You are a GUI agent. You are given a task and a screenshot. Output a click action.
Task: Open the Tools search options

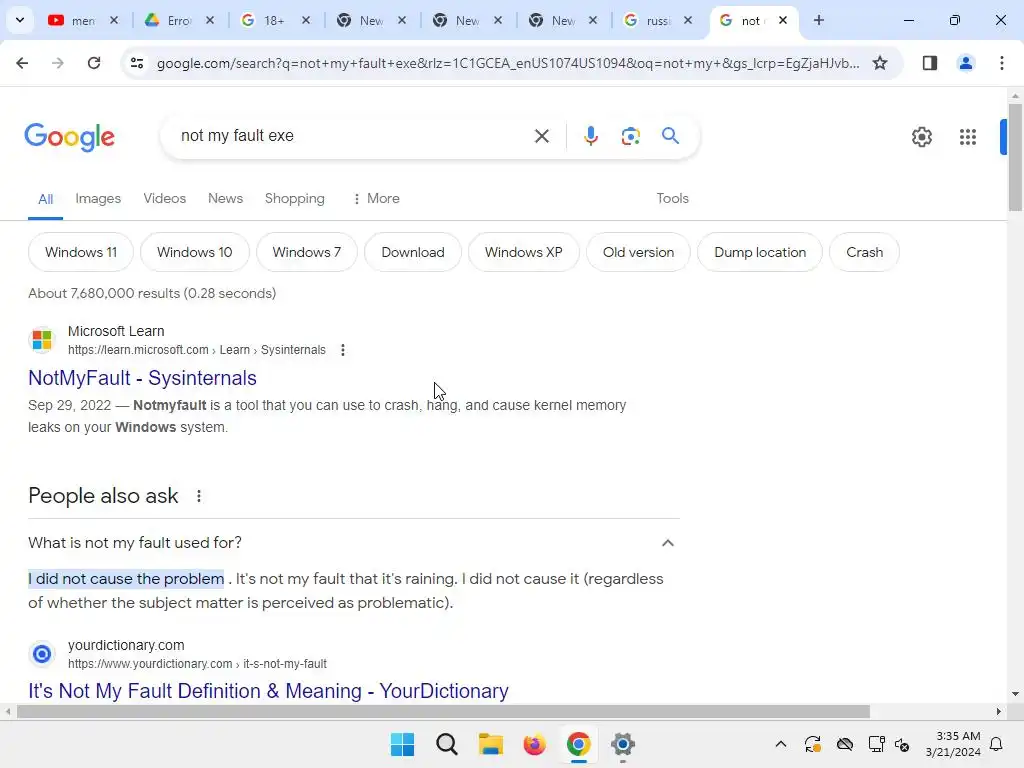tap(672, 199)
